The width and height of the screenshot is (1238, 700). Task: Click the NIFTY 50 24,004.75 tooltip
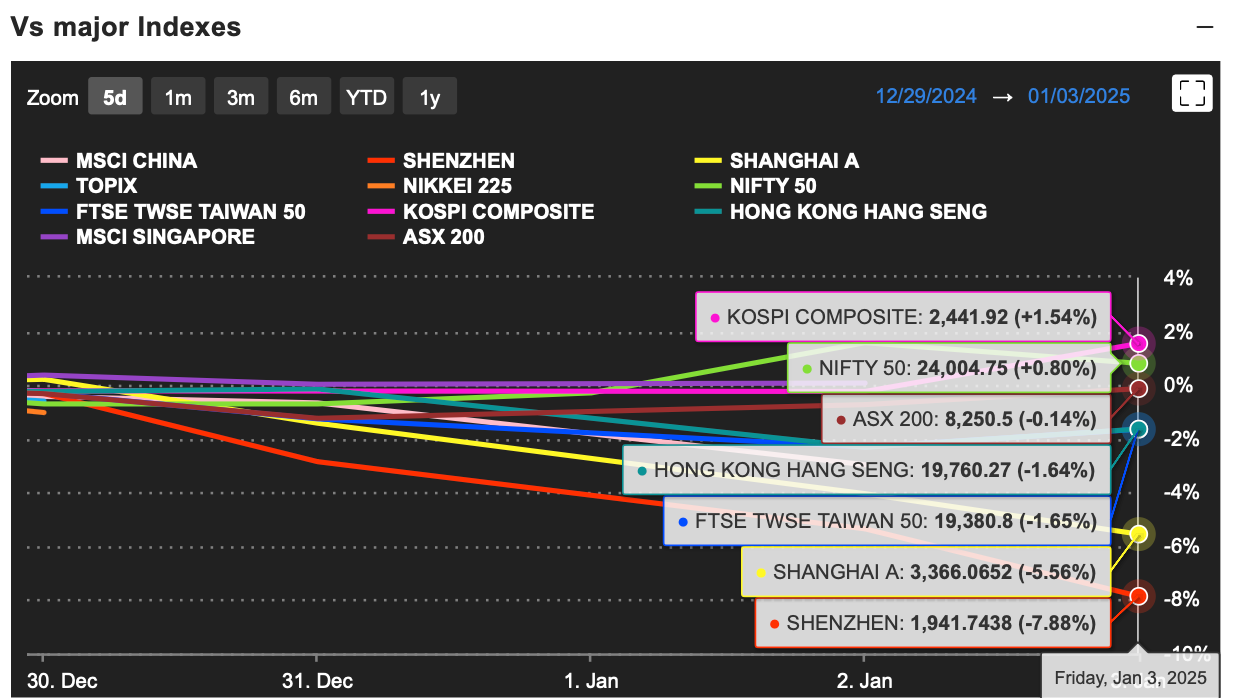(950, 368)
